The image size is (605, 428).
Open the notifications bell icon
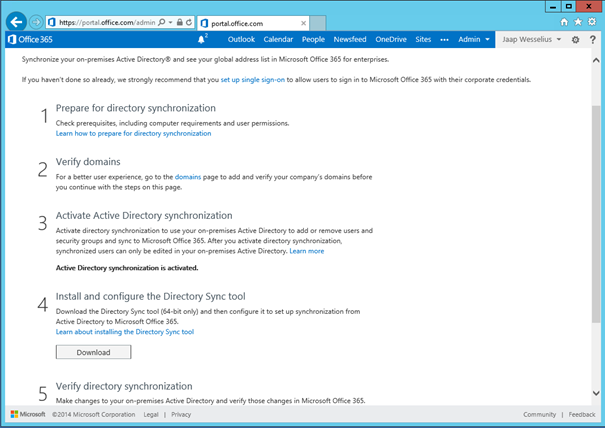click(x=203, y=39)
